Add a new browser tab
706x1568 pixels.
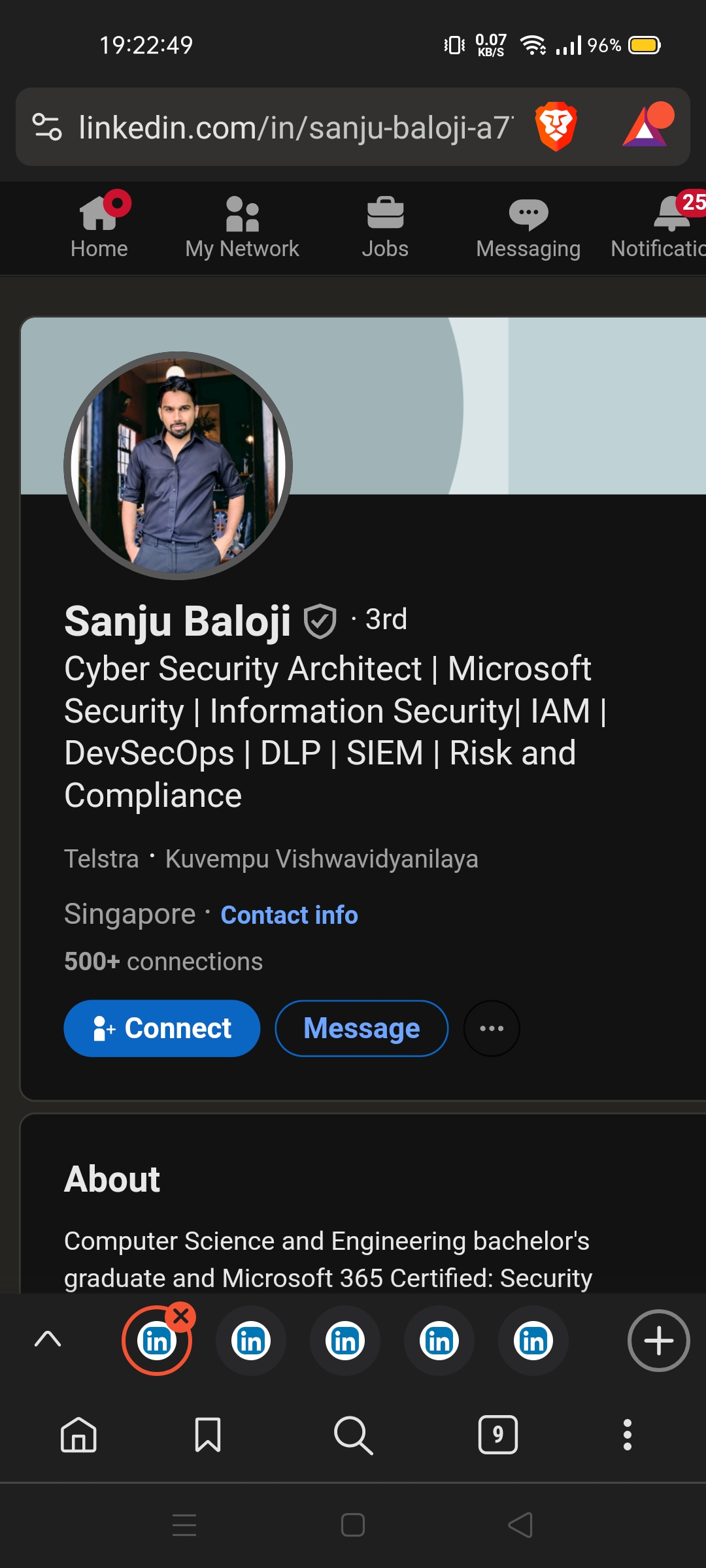click(x=658, y=1341)
